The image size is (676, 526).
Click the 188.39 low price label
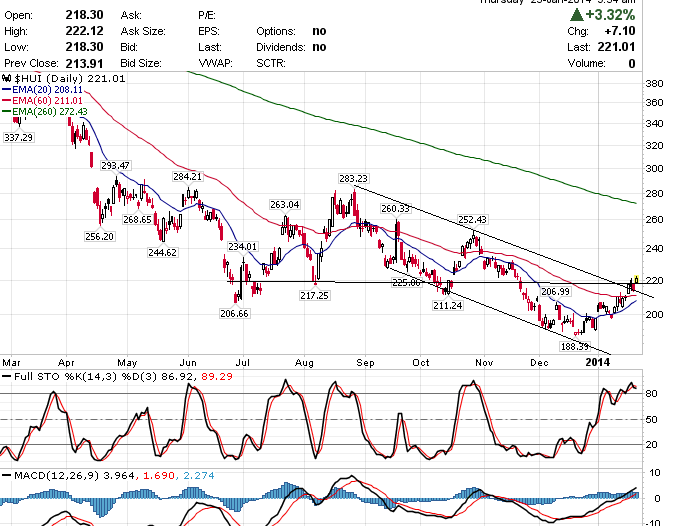tap(574, 346)
